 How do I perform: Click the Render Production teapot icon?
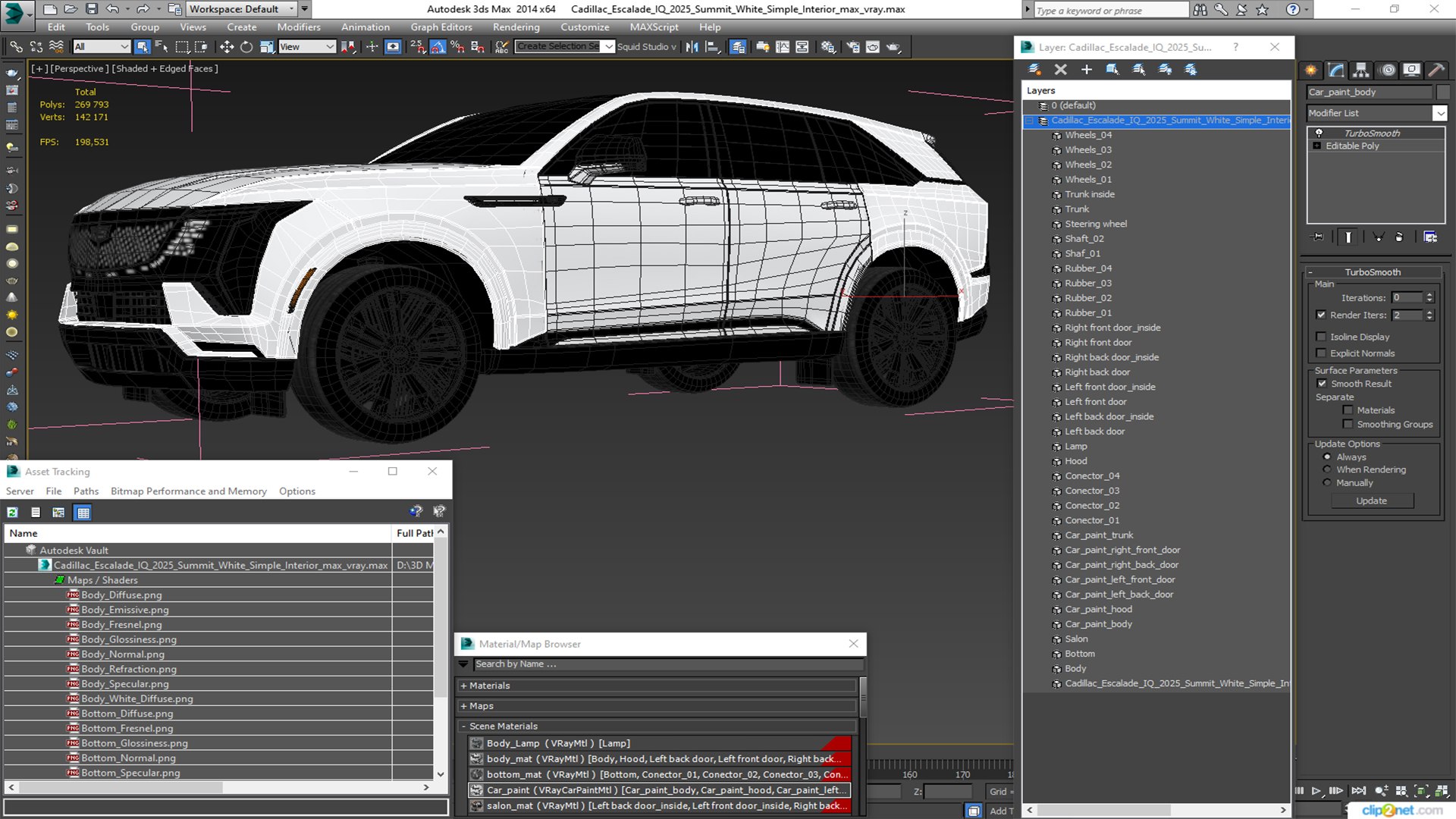(893, 47)
